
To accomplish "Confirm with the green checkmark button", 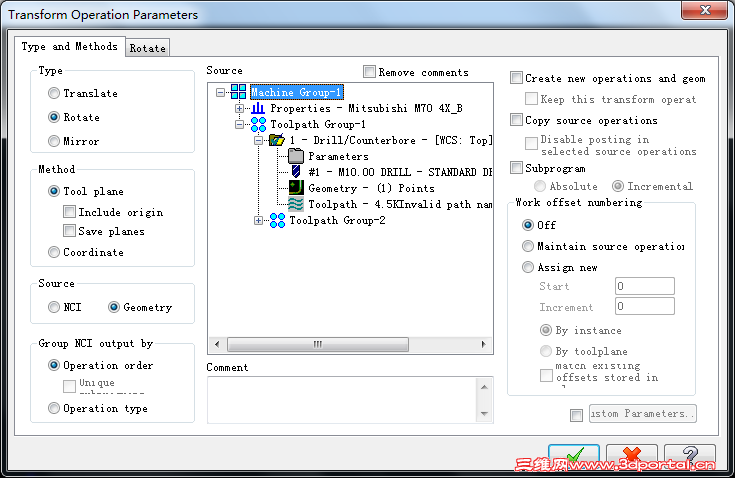I will click(x=574, y=456).
